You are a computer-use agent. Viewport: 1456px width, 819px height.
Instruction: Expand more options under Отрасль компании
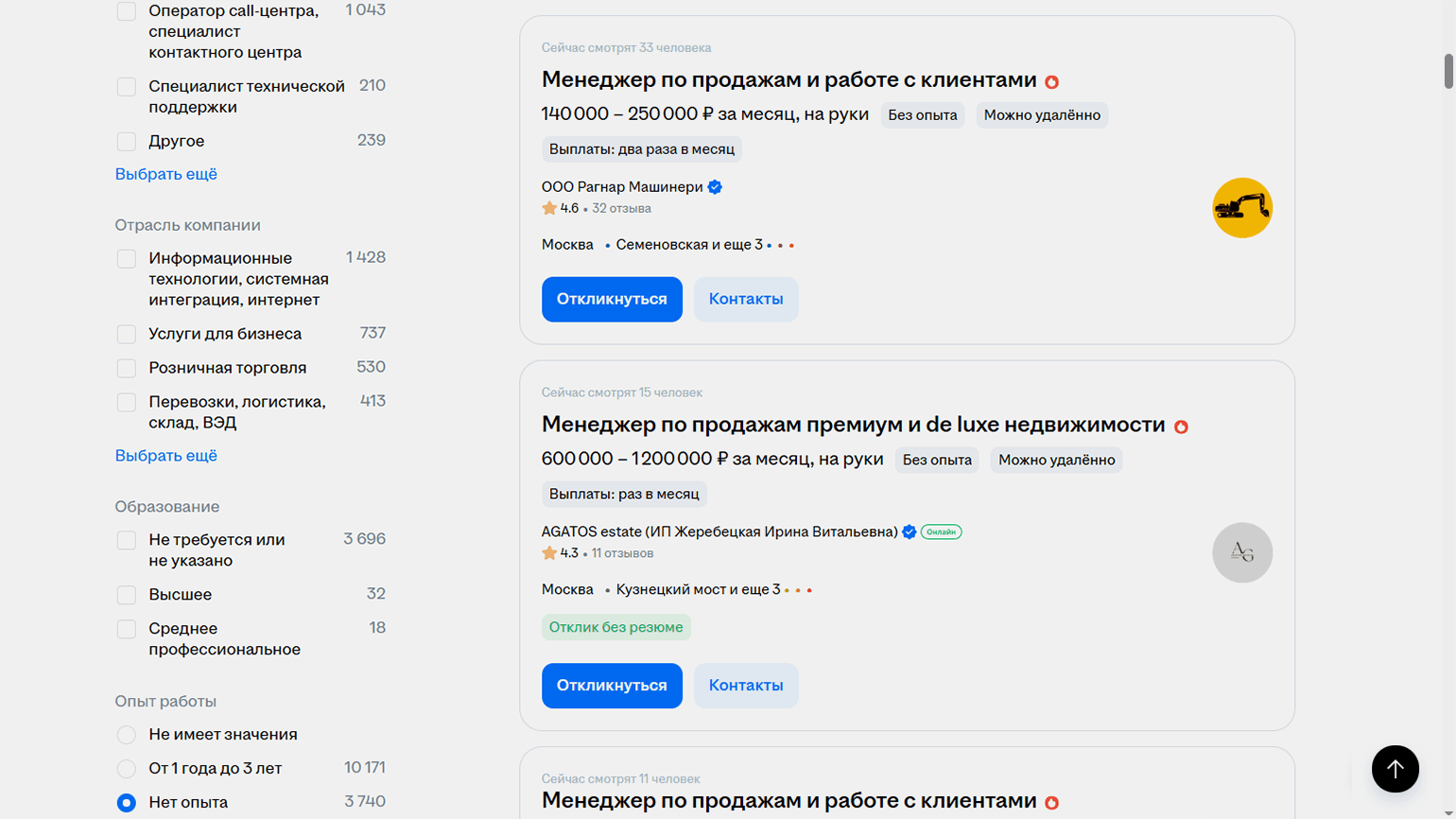[166, 456]
